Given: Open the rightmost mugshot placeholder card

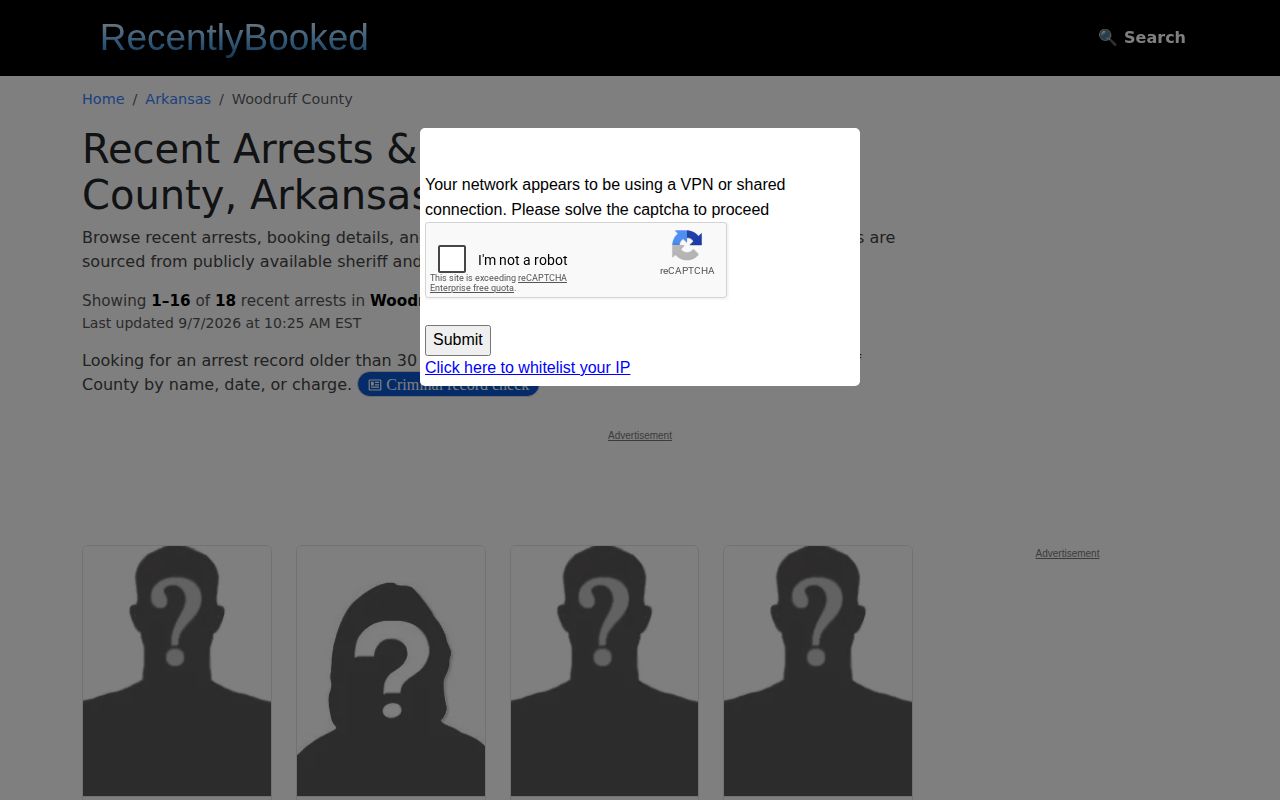Looking at the screenshot, I should click(x=818, y=671).
